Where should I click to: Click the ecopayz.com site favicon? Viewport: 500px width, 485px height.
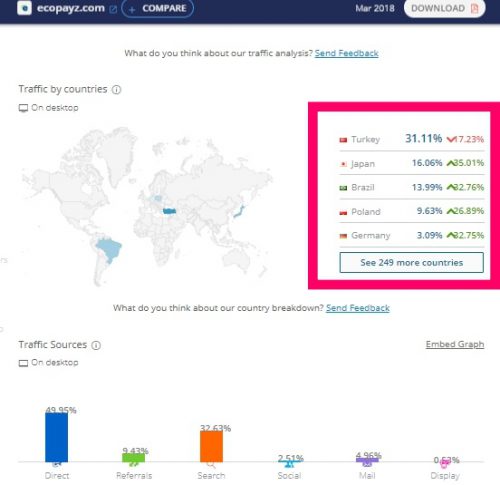pos(24,8)
